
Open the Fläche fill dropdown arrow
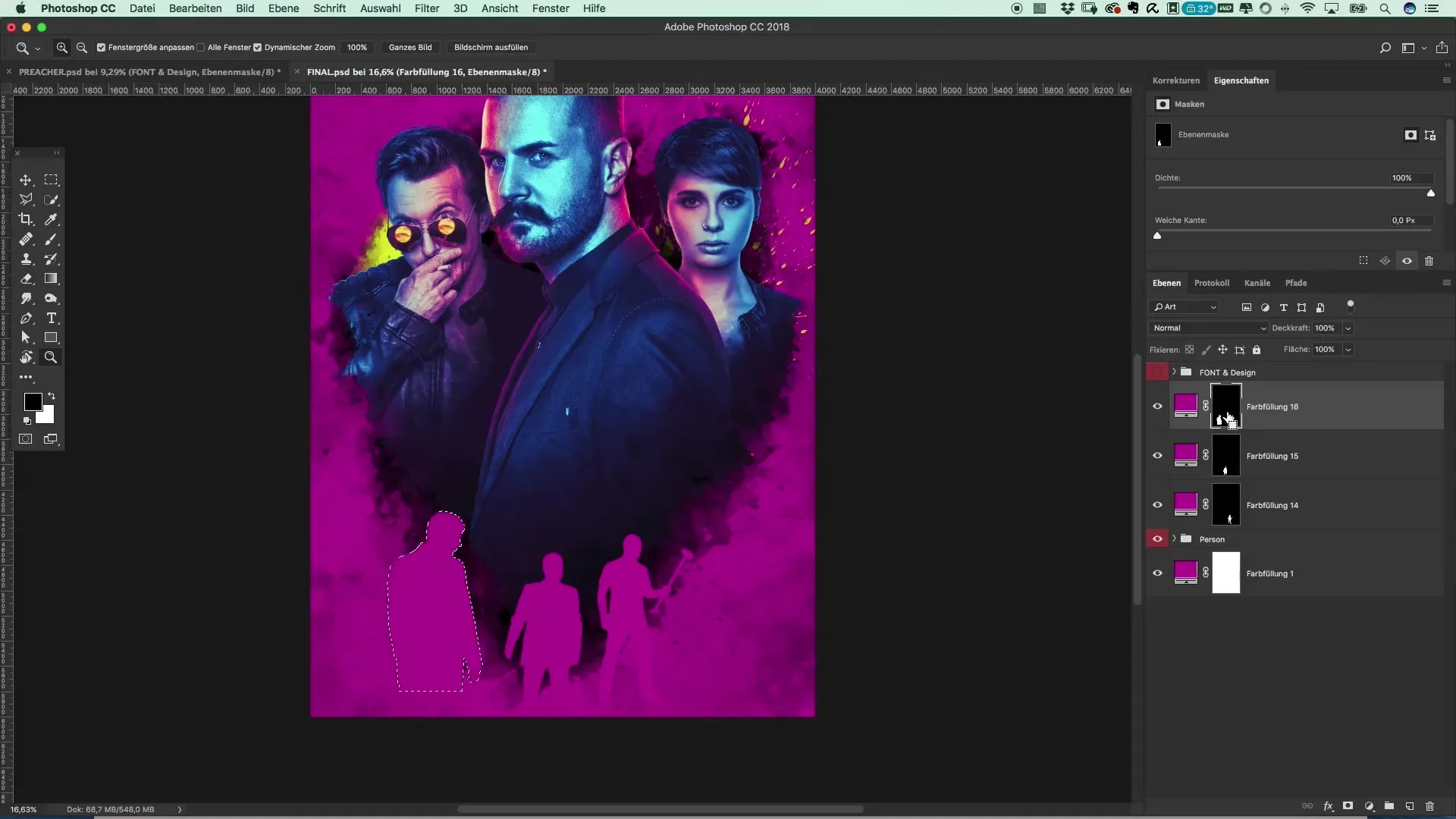[1348, 349]
